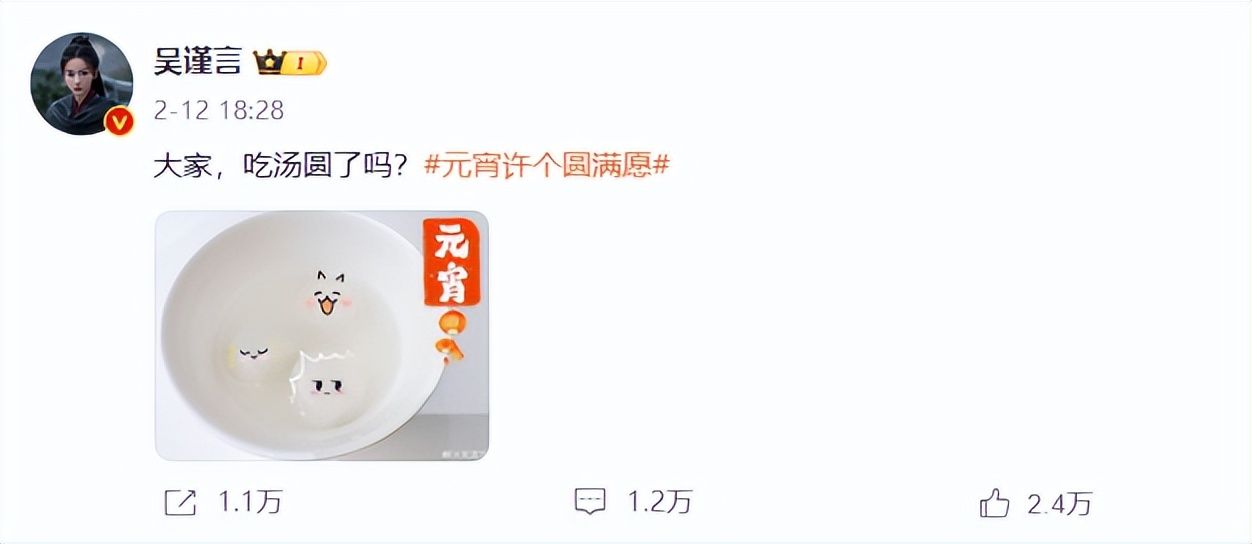Click the orange 元宵 sticker on photo
Image resolution: width=1252 pixels, height=544 pixels.
[x=452, y=263]
